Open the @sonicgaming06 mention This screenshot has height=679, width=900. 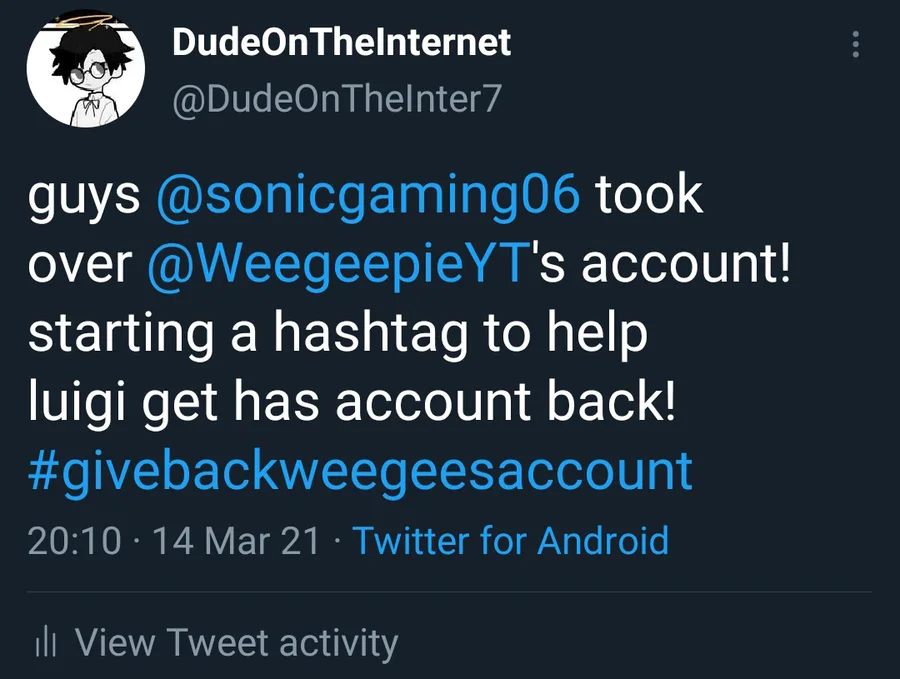368,194
